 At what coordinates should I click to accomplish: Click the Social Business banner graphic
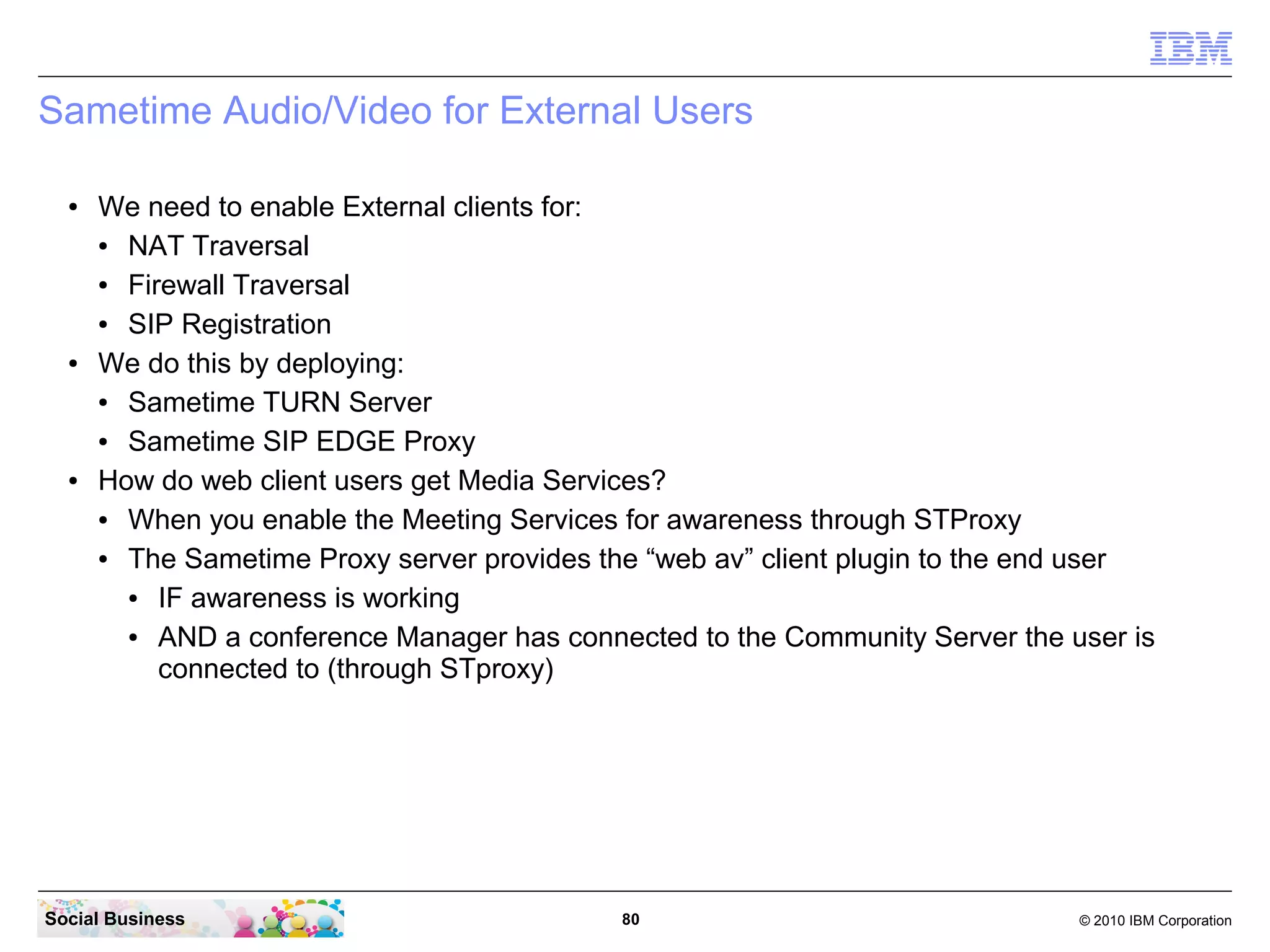(x=191, y=919)
